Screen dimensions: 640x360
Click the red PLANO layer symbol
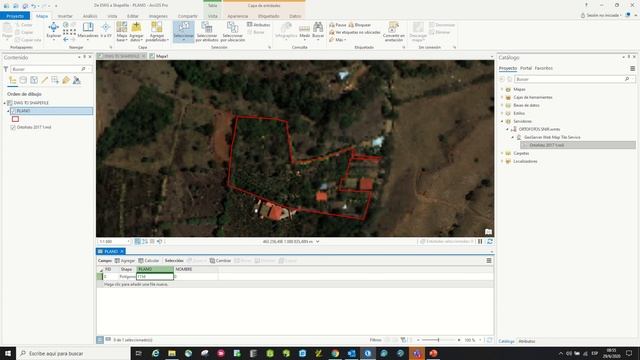16,119
